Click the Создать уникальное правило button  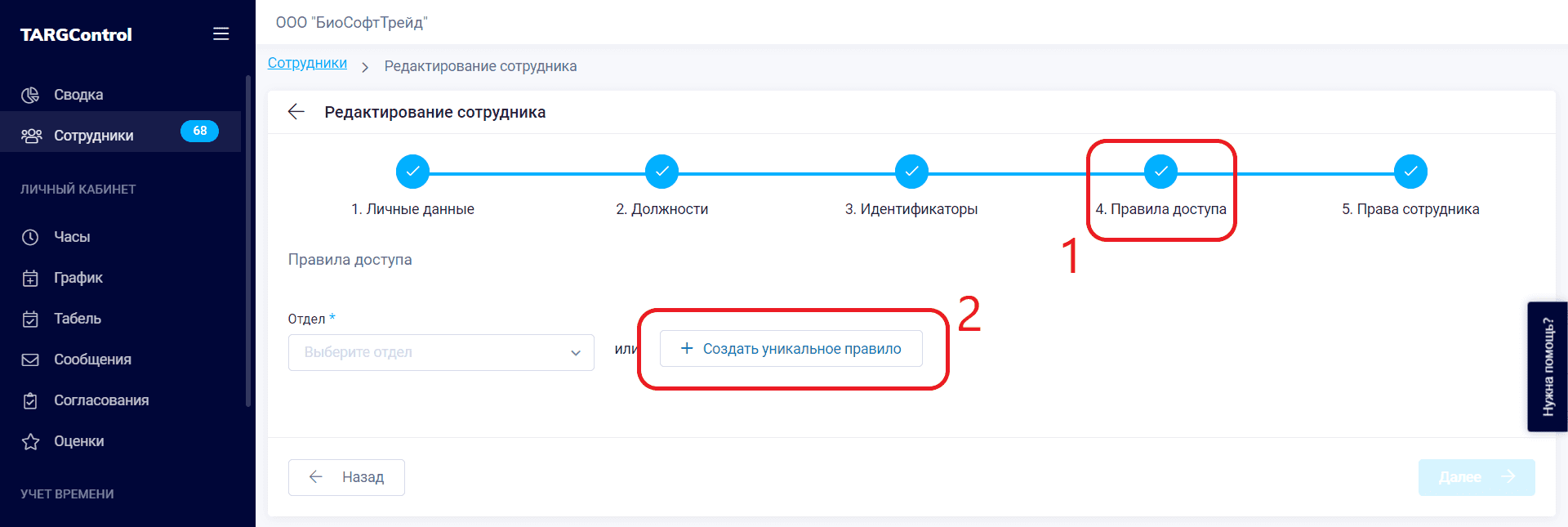pos(790,348)
